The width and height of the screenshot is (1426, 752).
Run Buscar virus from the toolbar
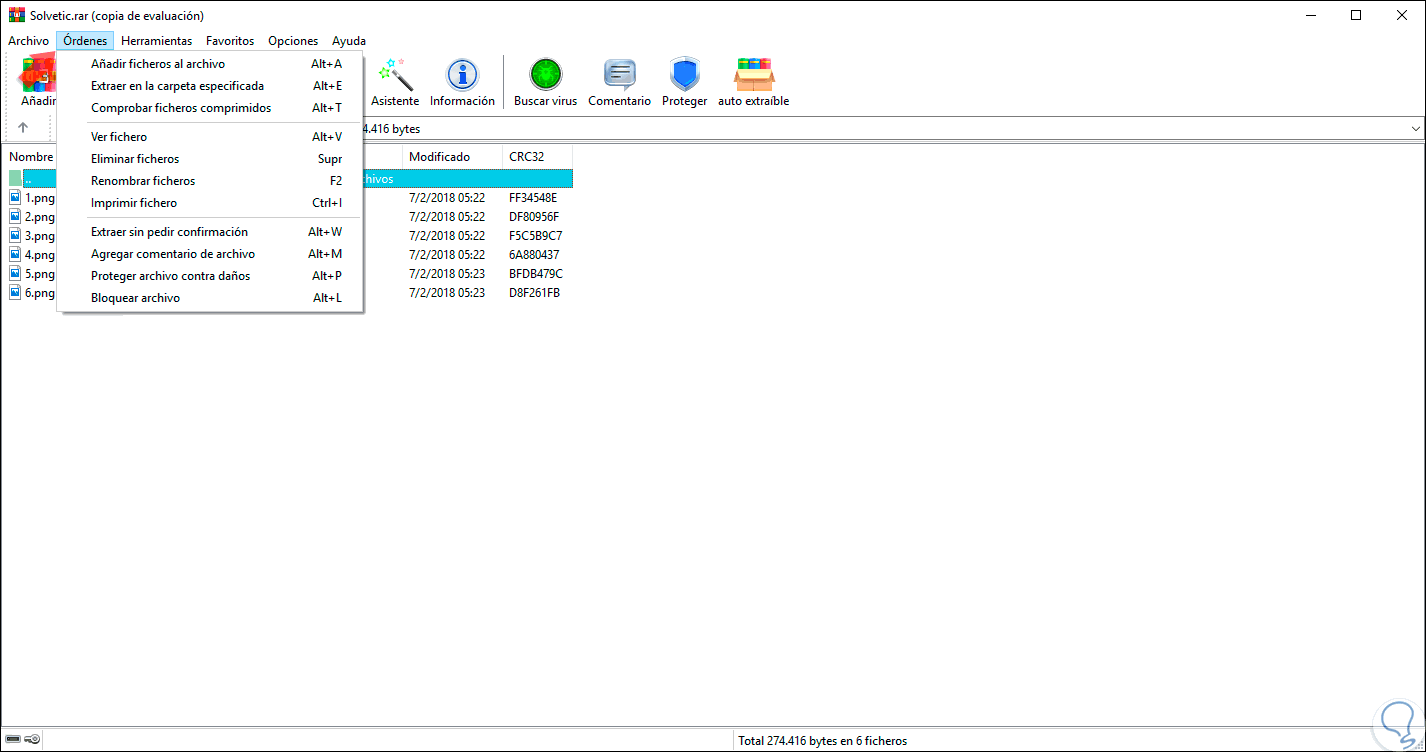point(545,82)
